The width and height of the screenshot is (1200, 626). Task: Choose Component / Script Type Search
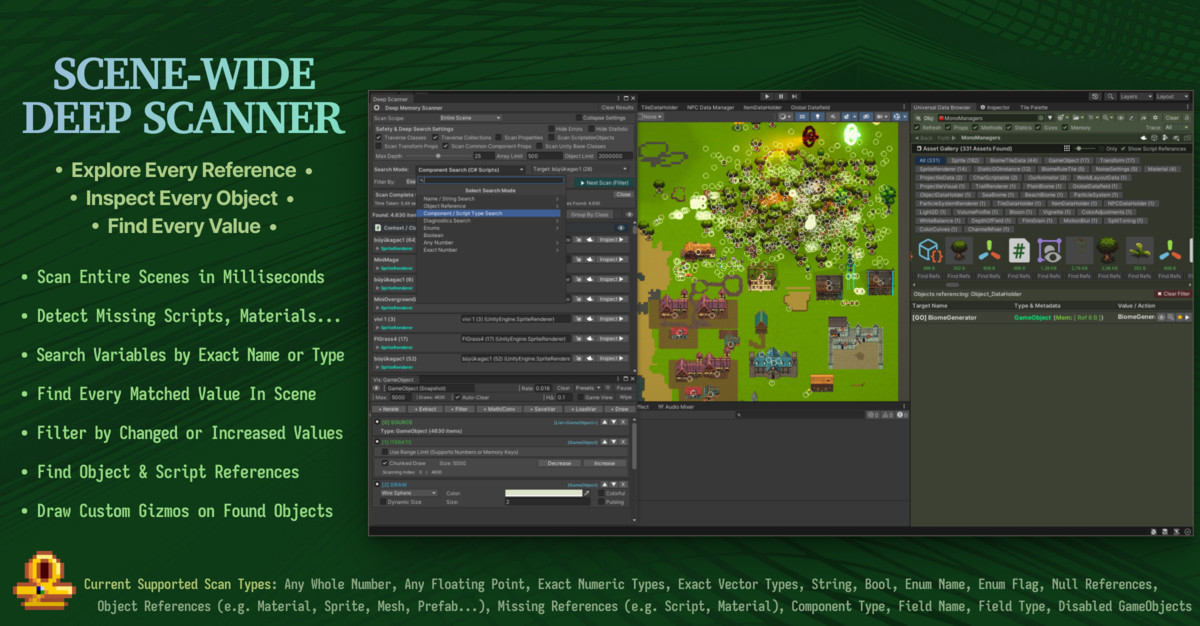tap(490, 213)
